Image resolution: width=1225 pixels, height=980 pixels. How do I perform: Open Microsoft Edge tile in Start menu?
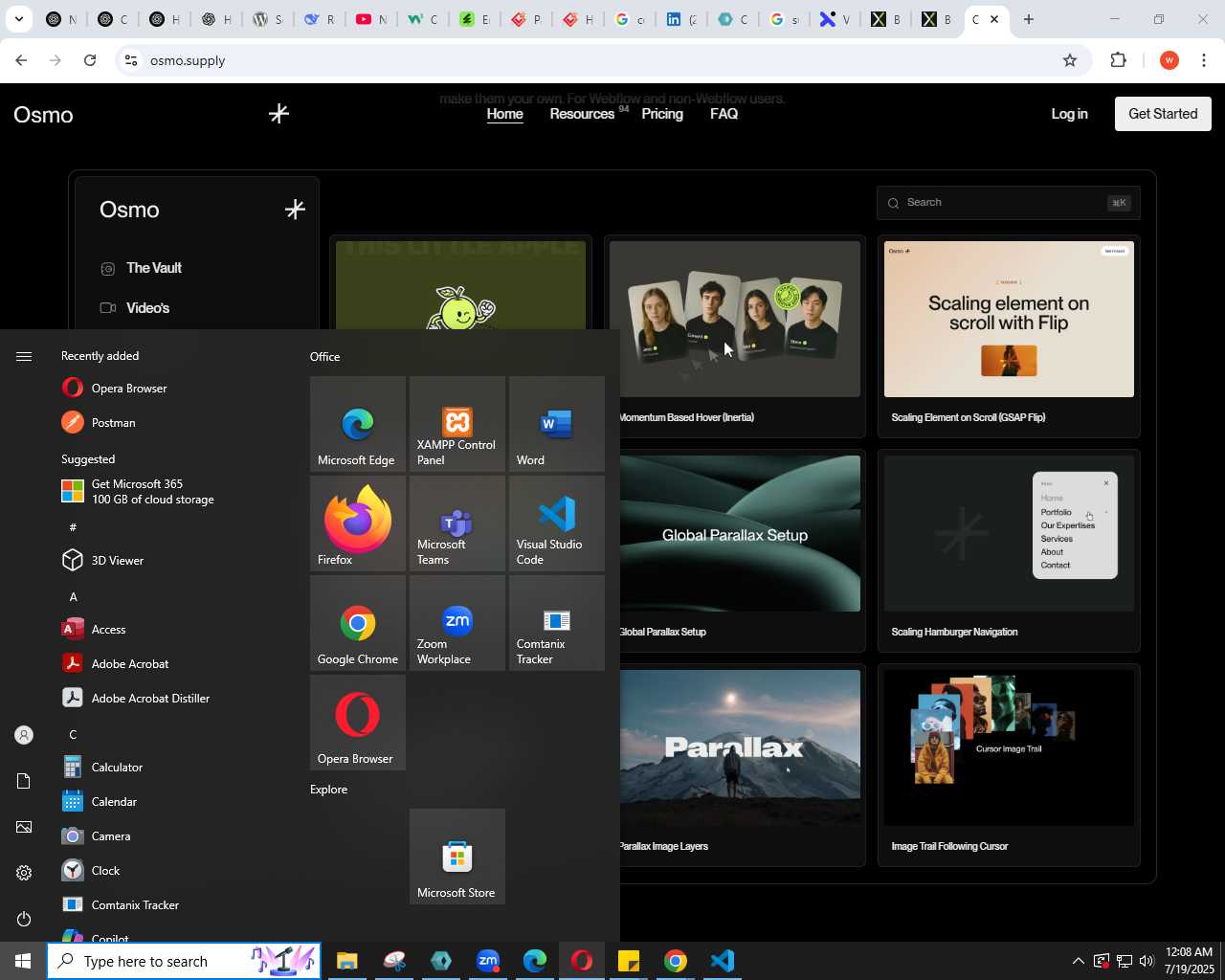(x=358, y=424)
